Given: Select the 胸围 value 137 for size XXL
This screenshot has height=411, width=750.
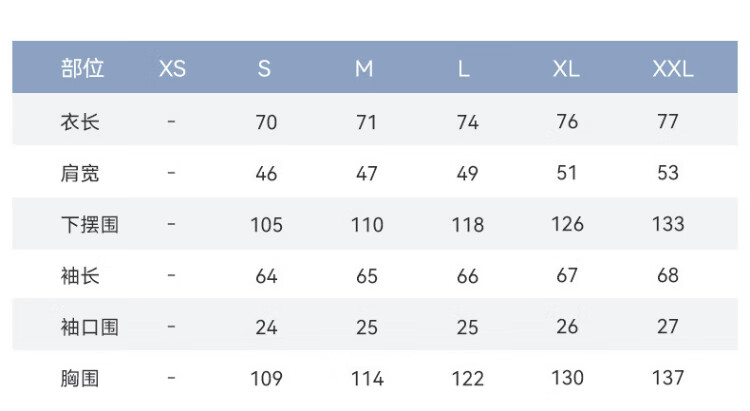Looking at the screenshot, I should click(668, 377).
